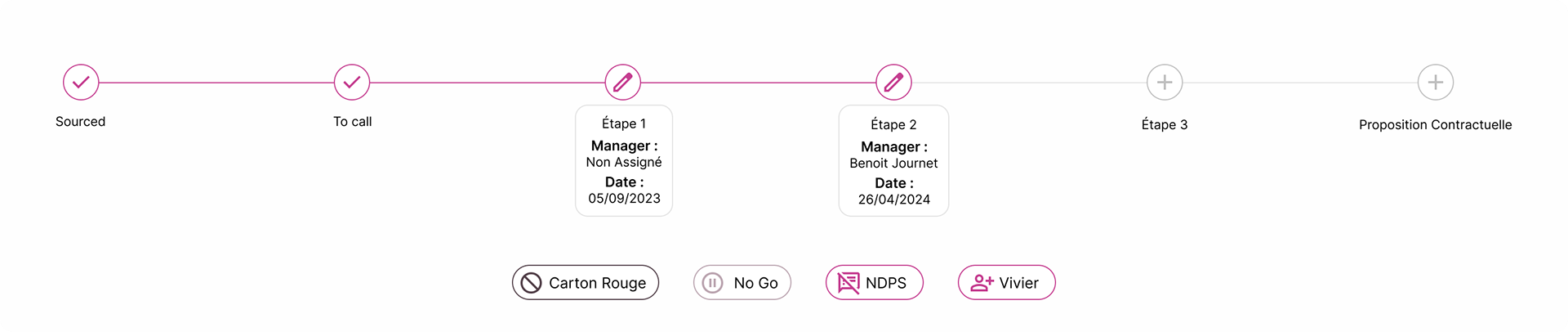Click the No Go pause icon
1568x332 pixels.
click(x=713, y=283)
